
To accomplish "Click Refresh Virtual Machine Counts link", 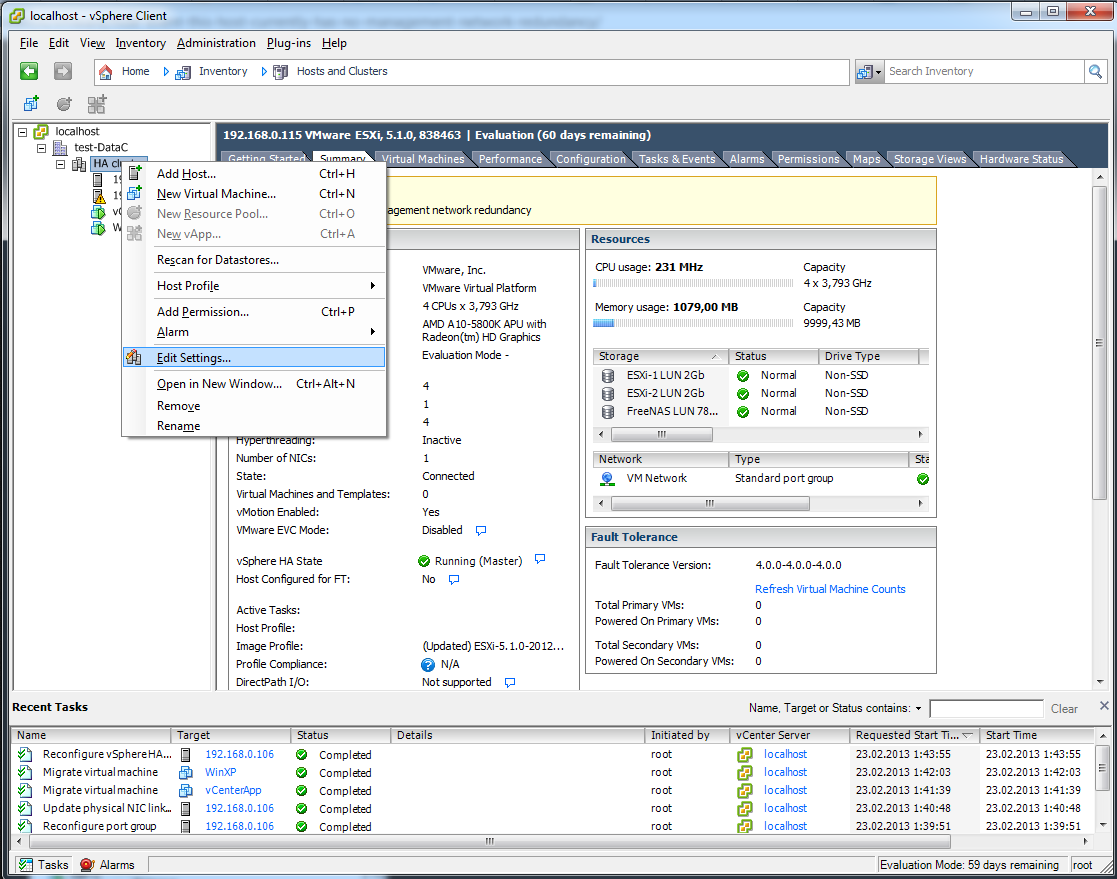I will 830,589.
